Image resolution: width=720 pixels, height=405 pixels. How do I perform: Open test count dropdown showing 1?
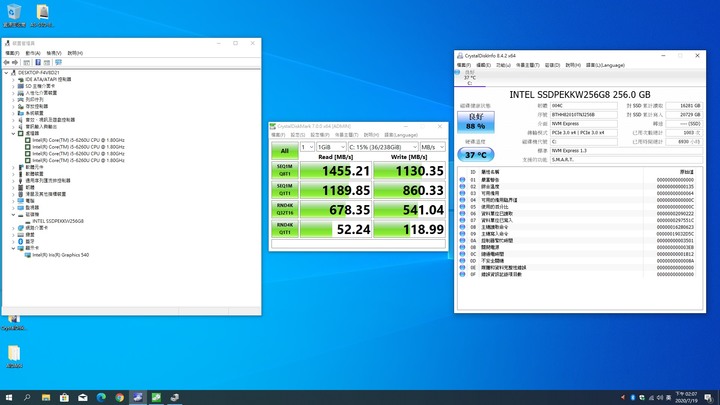[x=307, y=147]
